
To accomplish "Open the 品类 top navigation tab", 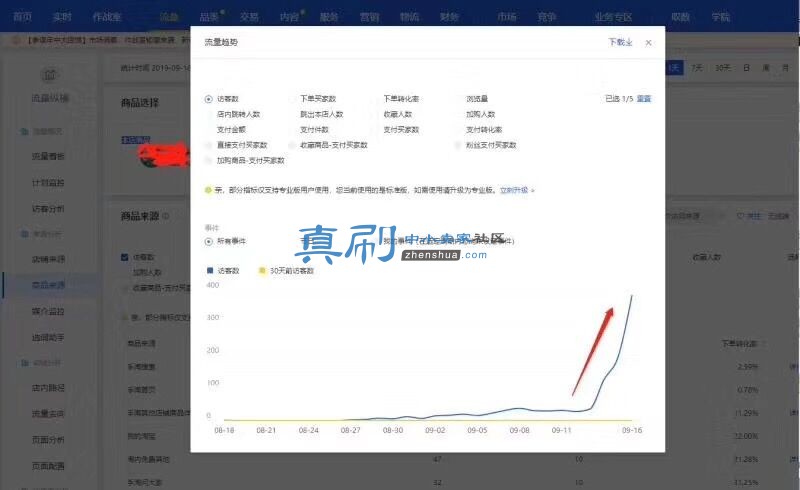I will tap(209, 17).
